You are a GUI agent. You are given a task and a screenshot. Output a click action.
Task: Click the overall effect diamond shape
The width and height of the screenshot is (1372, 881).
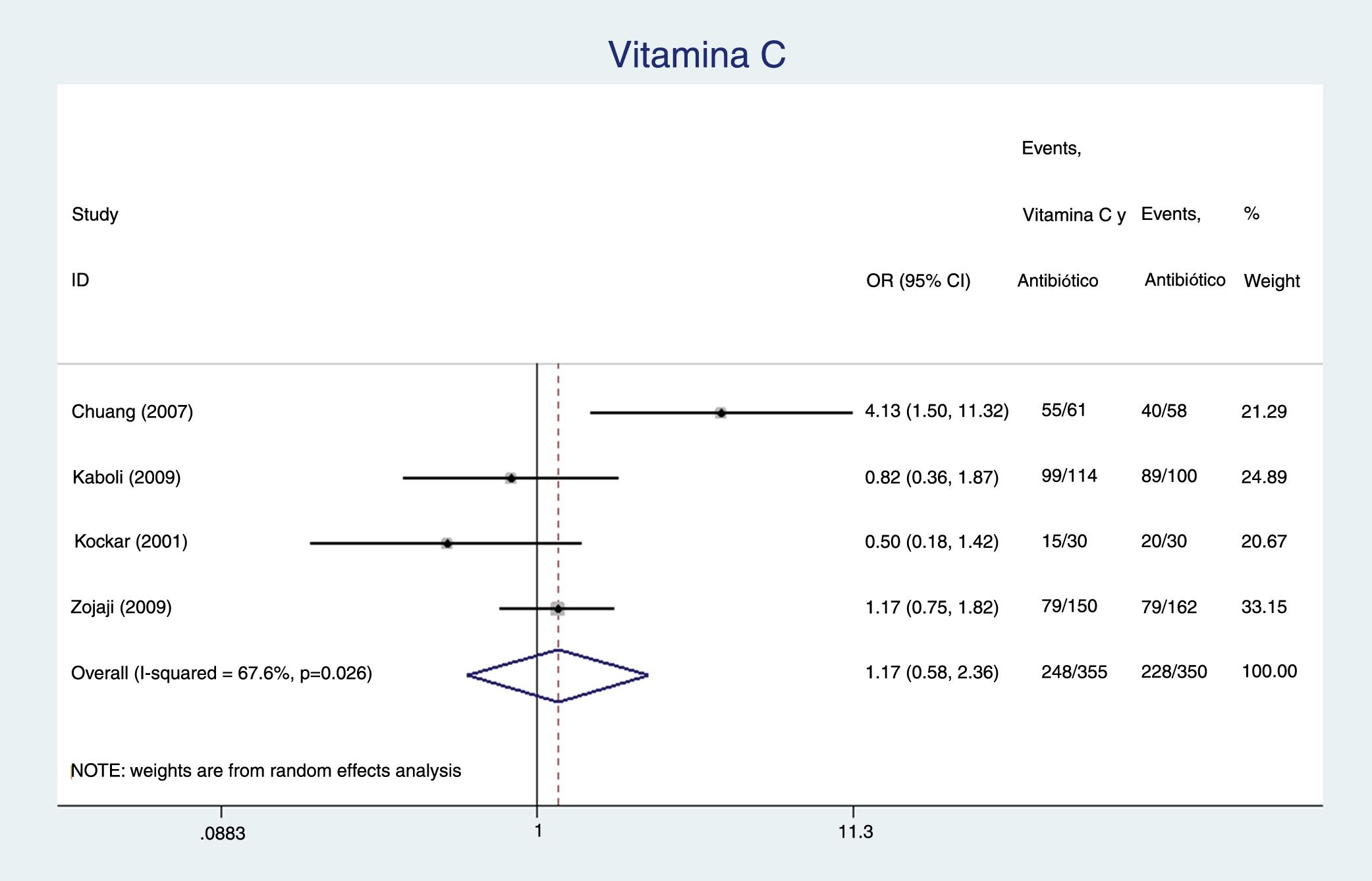(558, 676)
